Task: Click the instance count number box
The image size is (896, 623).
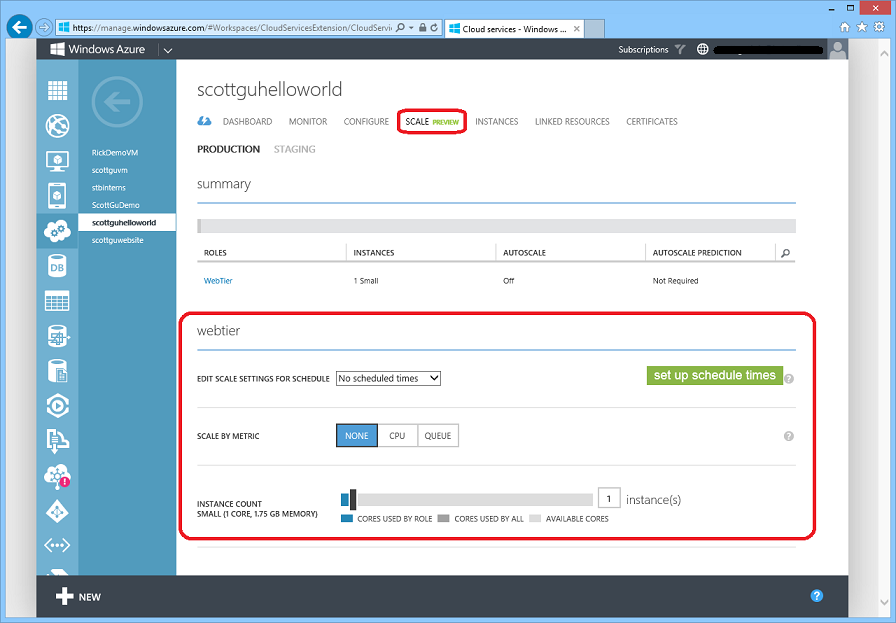Action: pos(609,498)
